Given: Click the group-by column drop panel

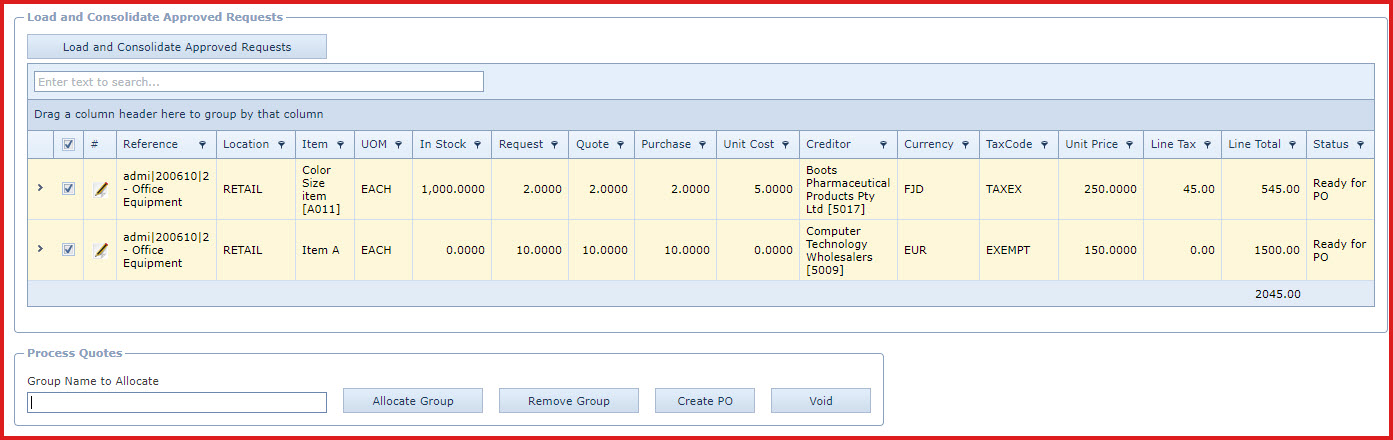Looking at the screenshot, I should 701,115.
